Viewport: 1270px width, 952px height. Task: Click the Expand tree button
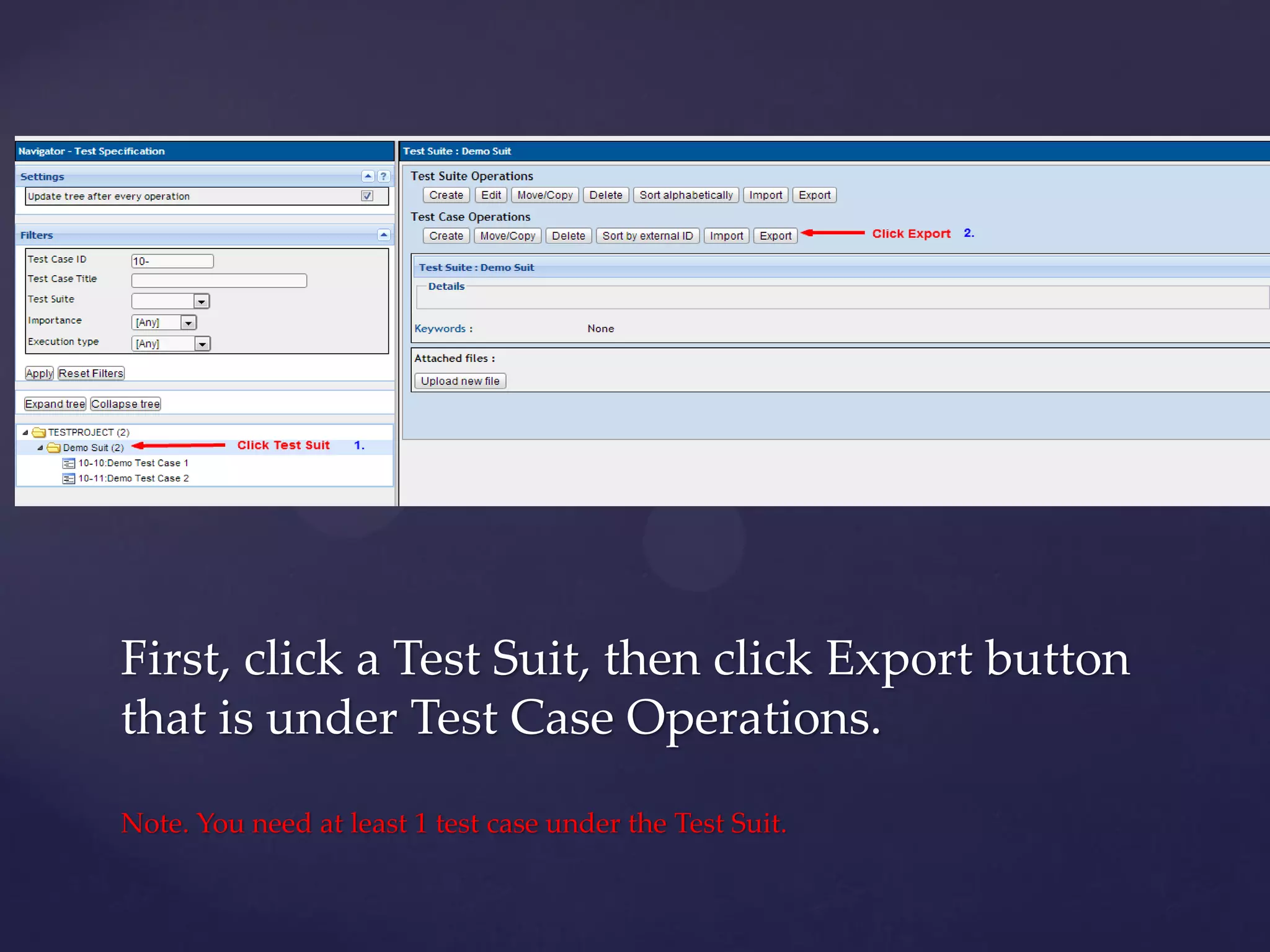[55, 404]
